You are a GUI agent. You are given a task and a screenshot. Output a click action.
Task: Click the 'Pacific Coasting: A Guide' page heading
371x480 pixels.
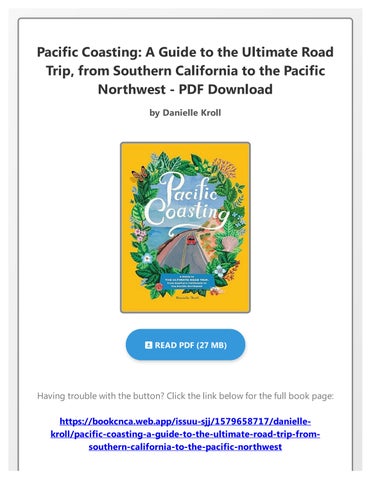[x=185, y=71]
